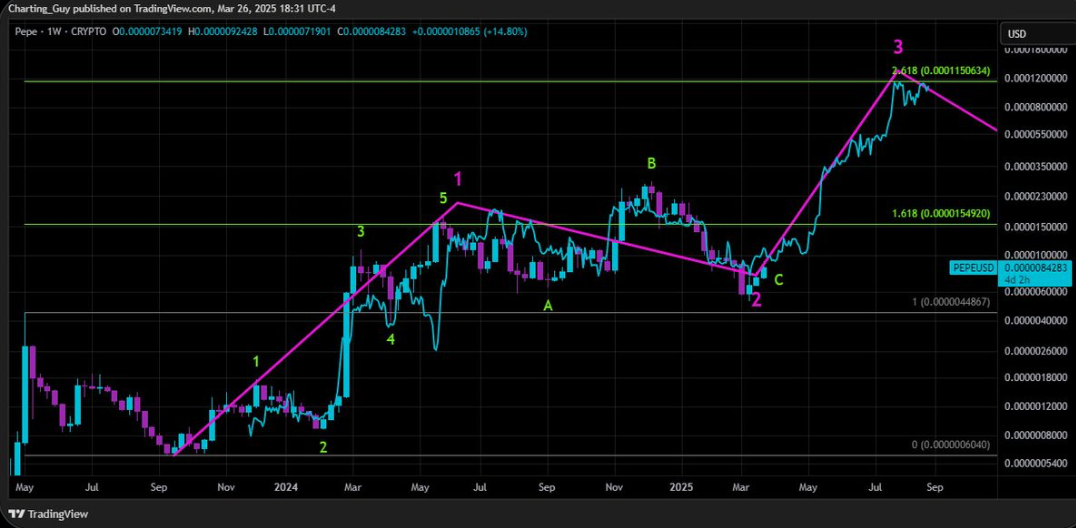Click the TradingView logo
This screenshot has width=1076, height=528.
click(49, 514)
